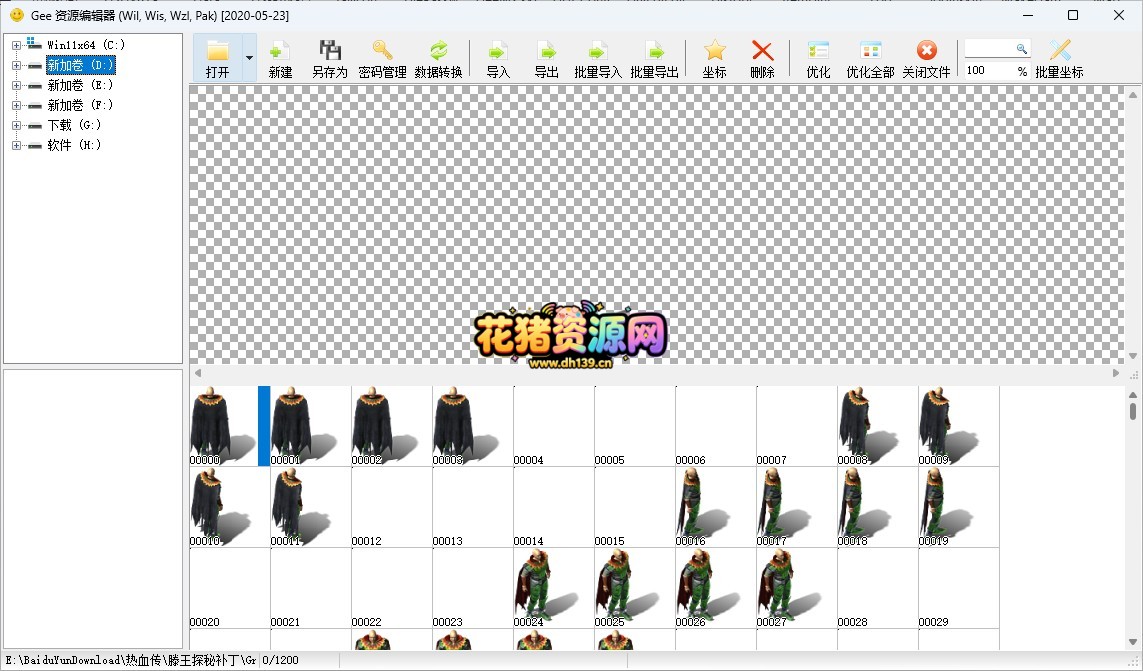This screenshot has height=671, width=1143.
Task: Open the dropdown arrow beside 打开
Action: [249, 58]
